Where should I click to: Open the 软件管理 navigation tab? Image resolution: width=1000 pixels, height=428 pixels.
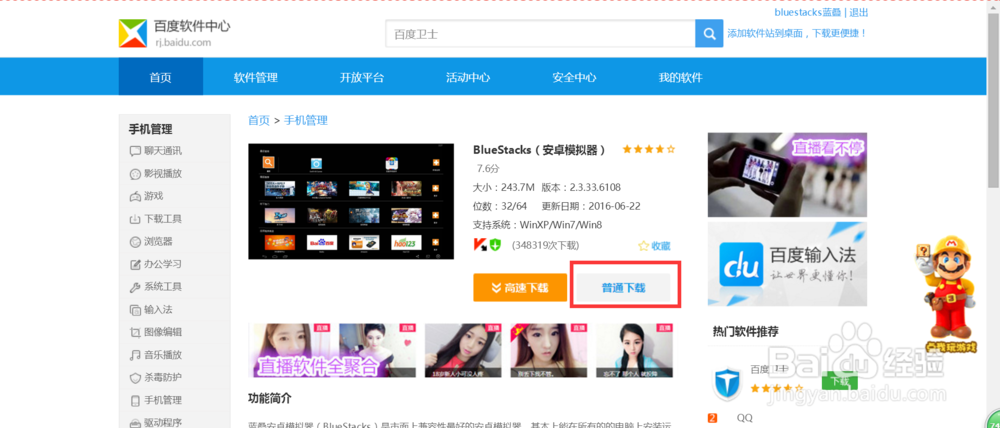[x=256, y=77]
